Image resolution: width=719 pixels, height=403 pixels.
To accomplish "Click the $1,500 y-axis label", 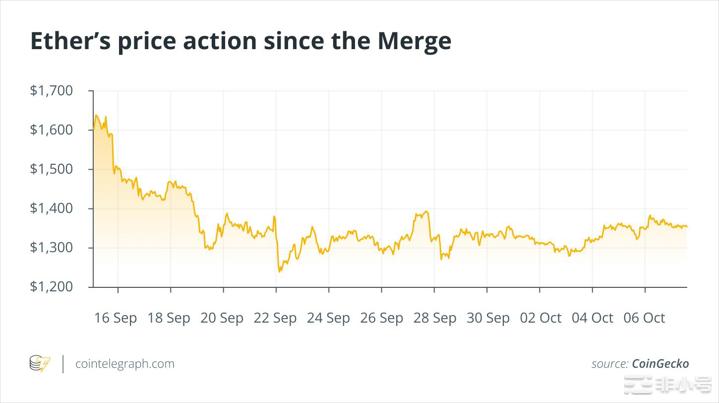I will tap(53, 169).
